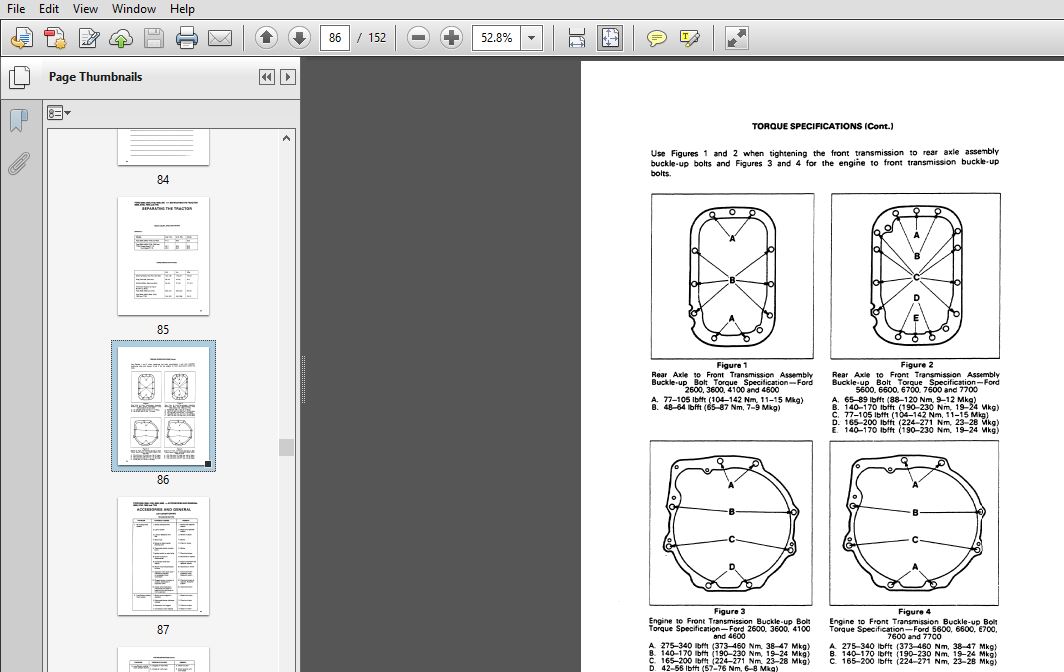The image size is (1064, 672).
Task: Click the Print icon
Action: click(x=187, y=38)
